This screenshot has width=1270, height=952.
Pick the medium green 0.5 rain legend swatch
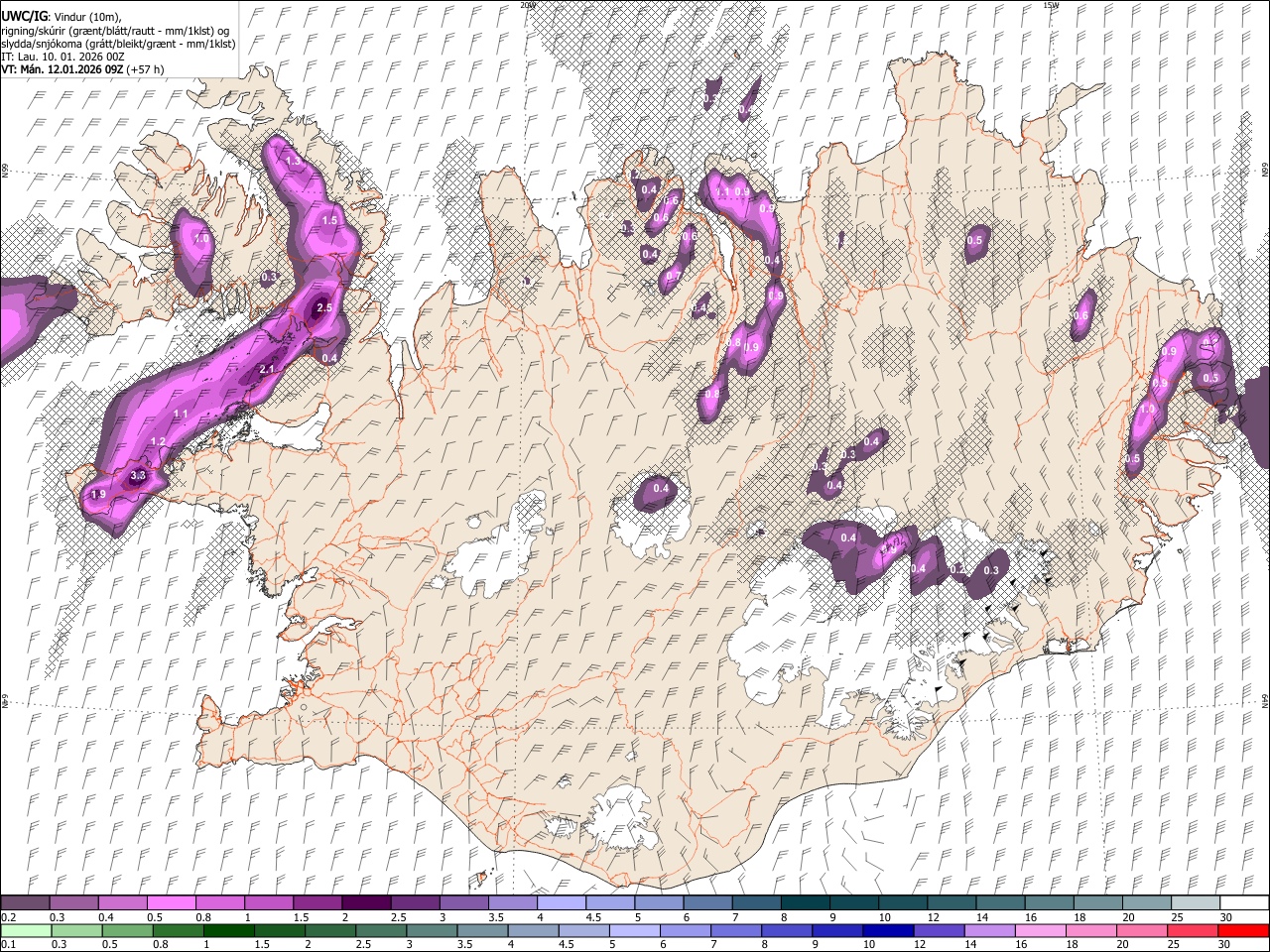(127, 930)
